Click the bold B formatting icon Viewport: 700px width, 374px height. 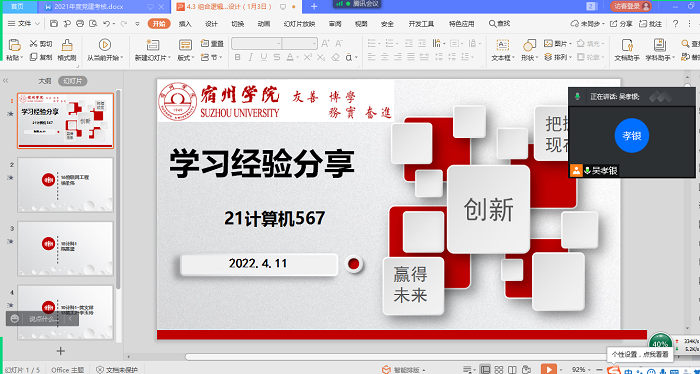point(238,57)
